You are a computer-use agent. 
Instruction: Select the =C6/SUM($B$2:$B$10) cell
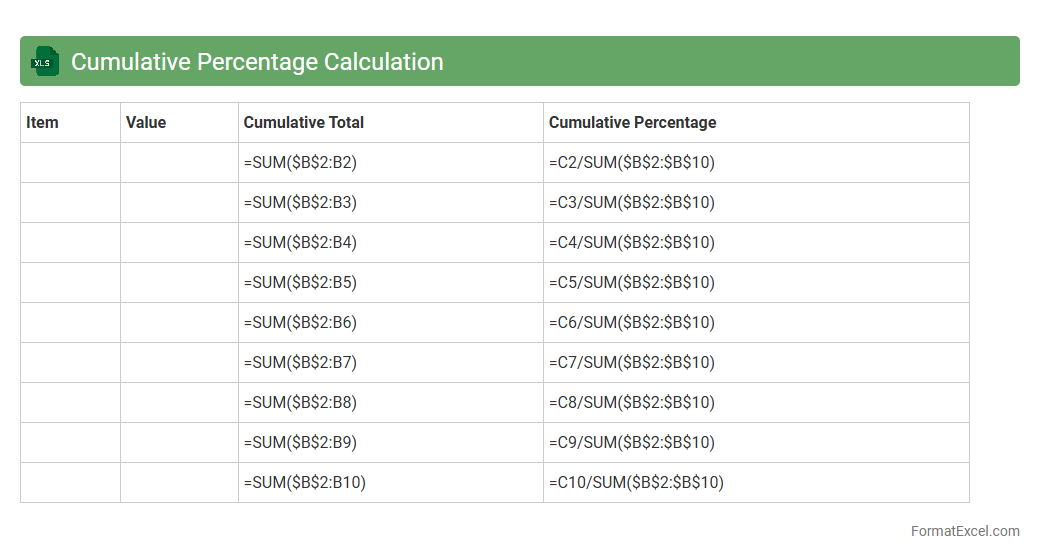click(632, 323)
